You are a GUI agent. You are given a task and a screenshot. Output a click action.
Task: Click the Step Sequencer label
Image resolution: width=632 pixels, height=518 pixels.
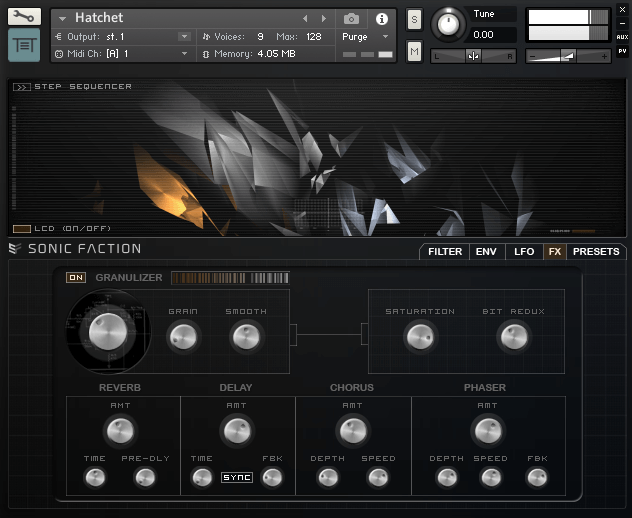pyautogui.click(x=83, y=86)
